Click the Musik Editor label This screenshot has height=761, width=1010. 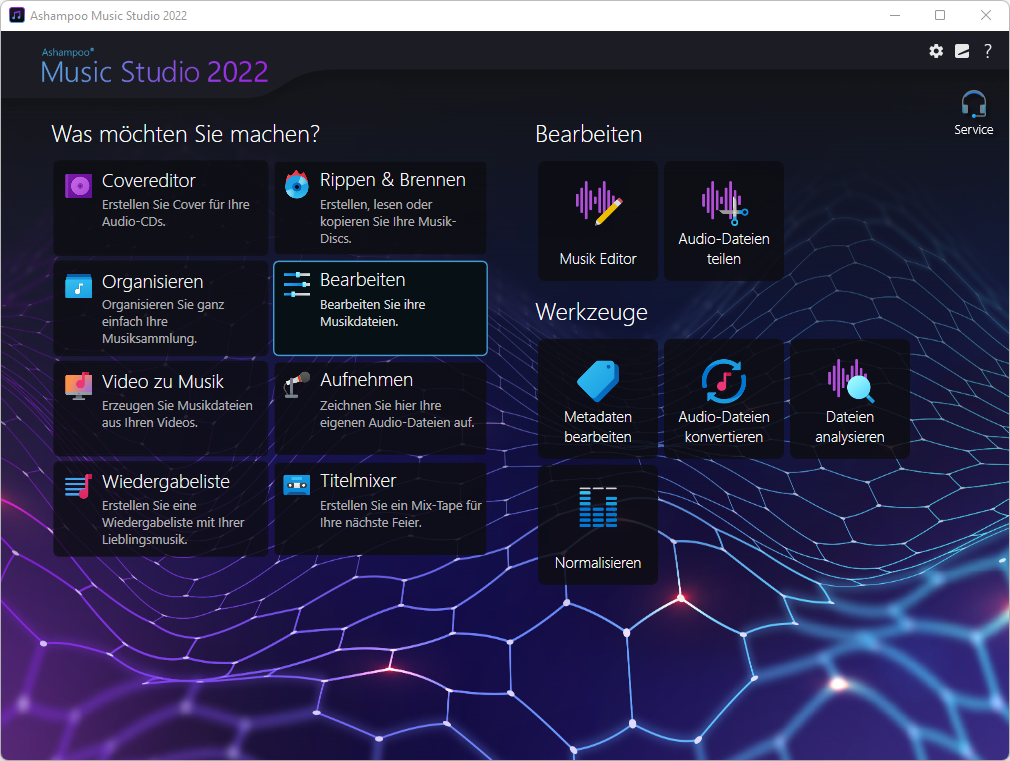click(x=598, y=259)
